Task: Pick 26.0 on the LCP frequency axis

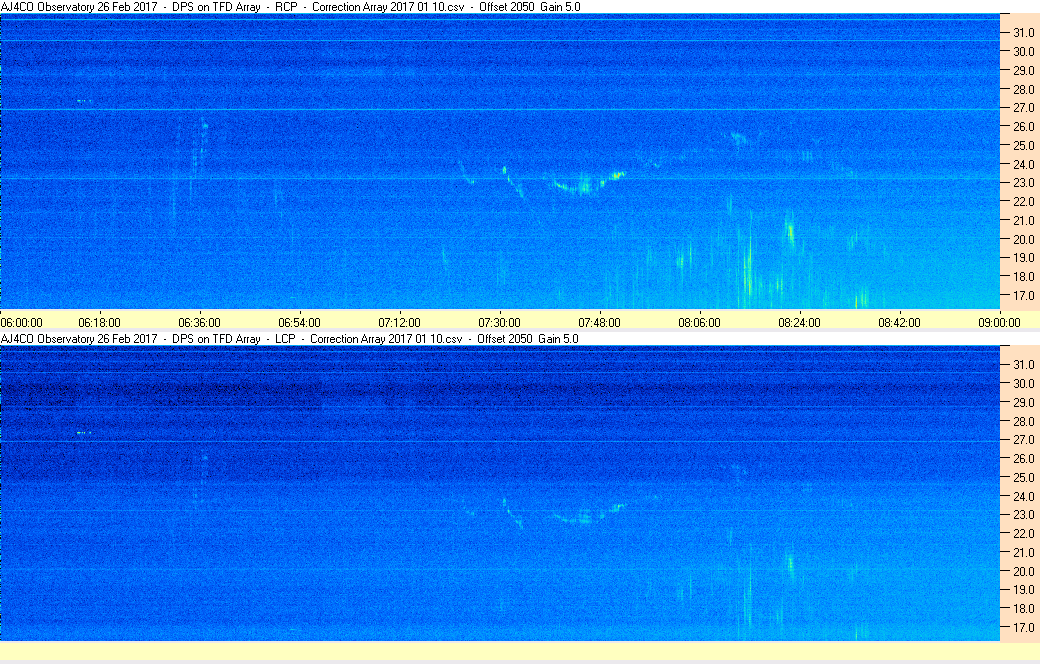Action: click(x=1023, y=458)
